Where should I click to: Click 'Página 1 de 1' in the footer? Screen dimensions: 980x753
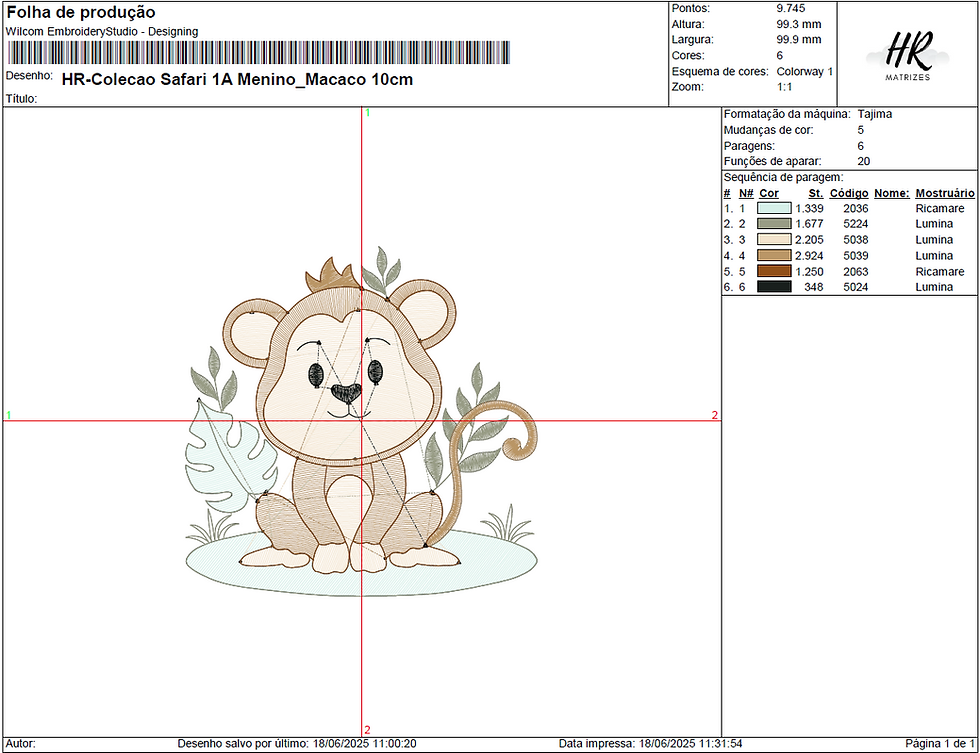tap(940, 744)
